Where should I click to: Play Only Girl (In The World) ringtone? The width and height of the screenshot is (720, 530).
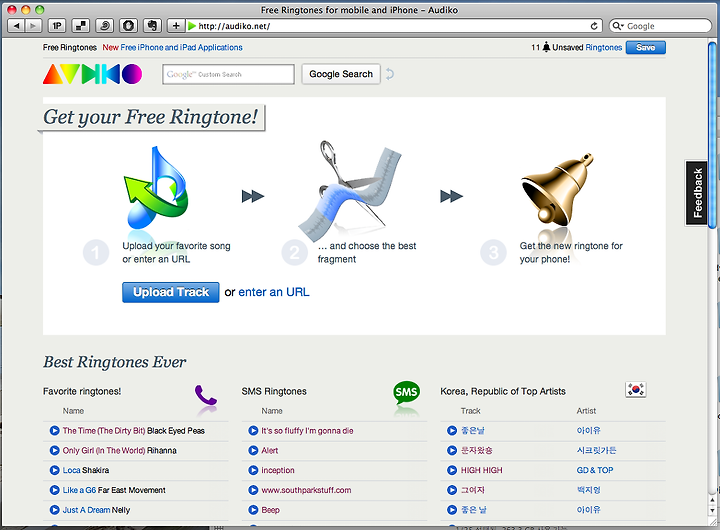pos(54,450)
